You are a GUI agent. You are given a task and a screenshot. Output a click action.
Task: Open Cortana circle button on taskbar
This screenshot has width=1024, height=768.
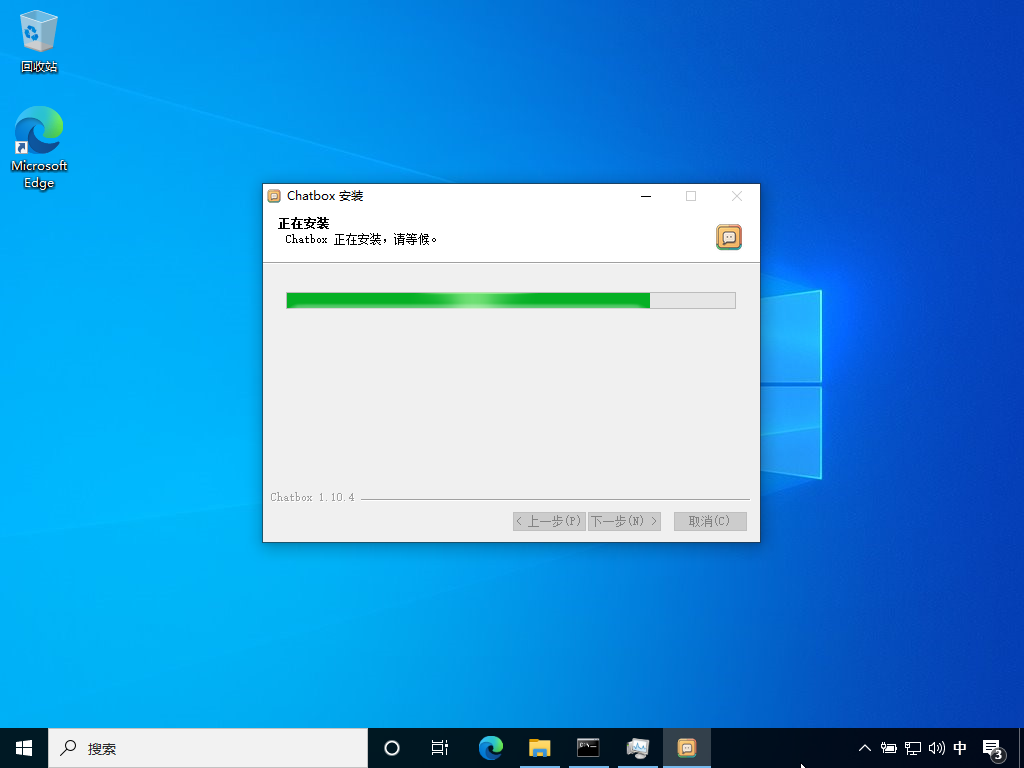click(x=392, y=748)
